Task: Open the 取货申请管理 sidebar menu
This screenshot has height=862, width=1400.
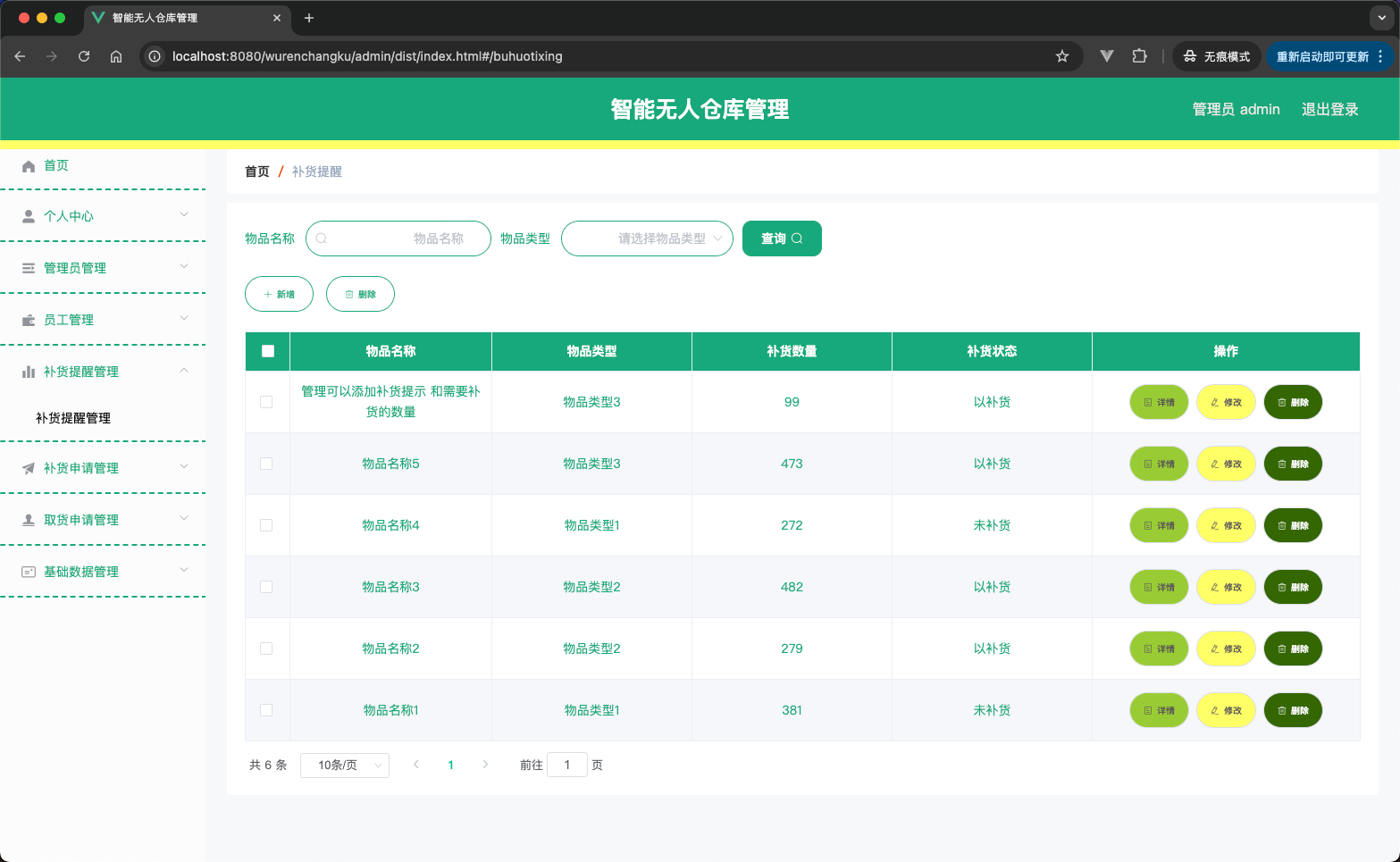Action: [103, 520]
